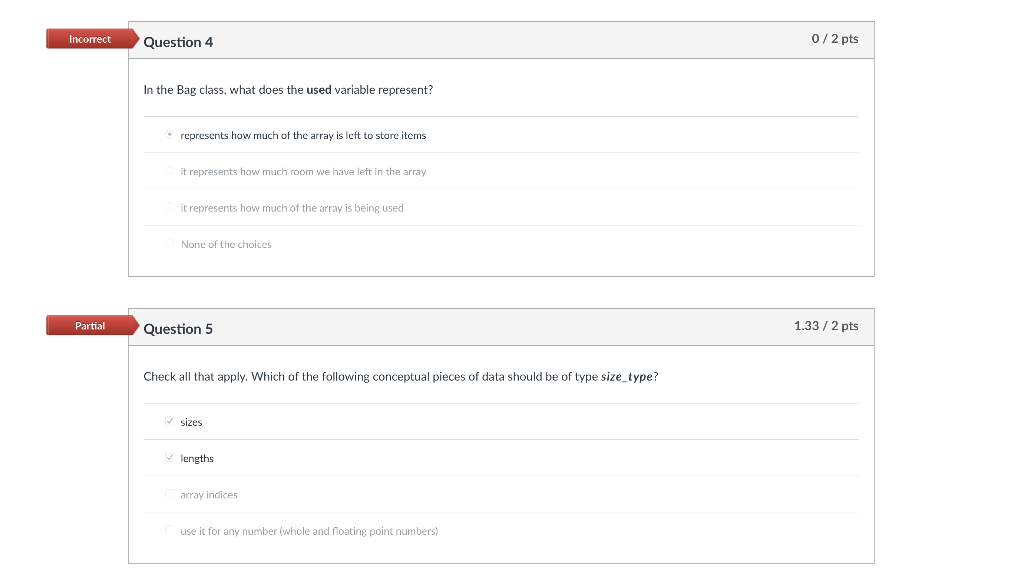Image resolution: width=1024 pixels, height=584 pixels.
Task: Check the 'sizes' checkbox in Question 5
Action: point(170,421)
